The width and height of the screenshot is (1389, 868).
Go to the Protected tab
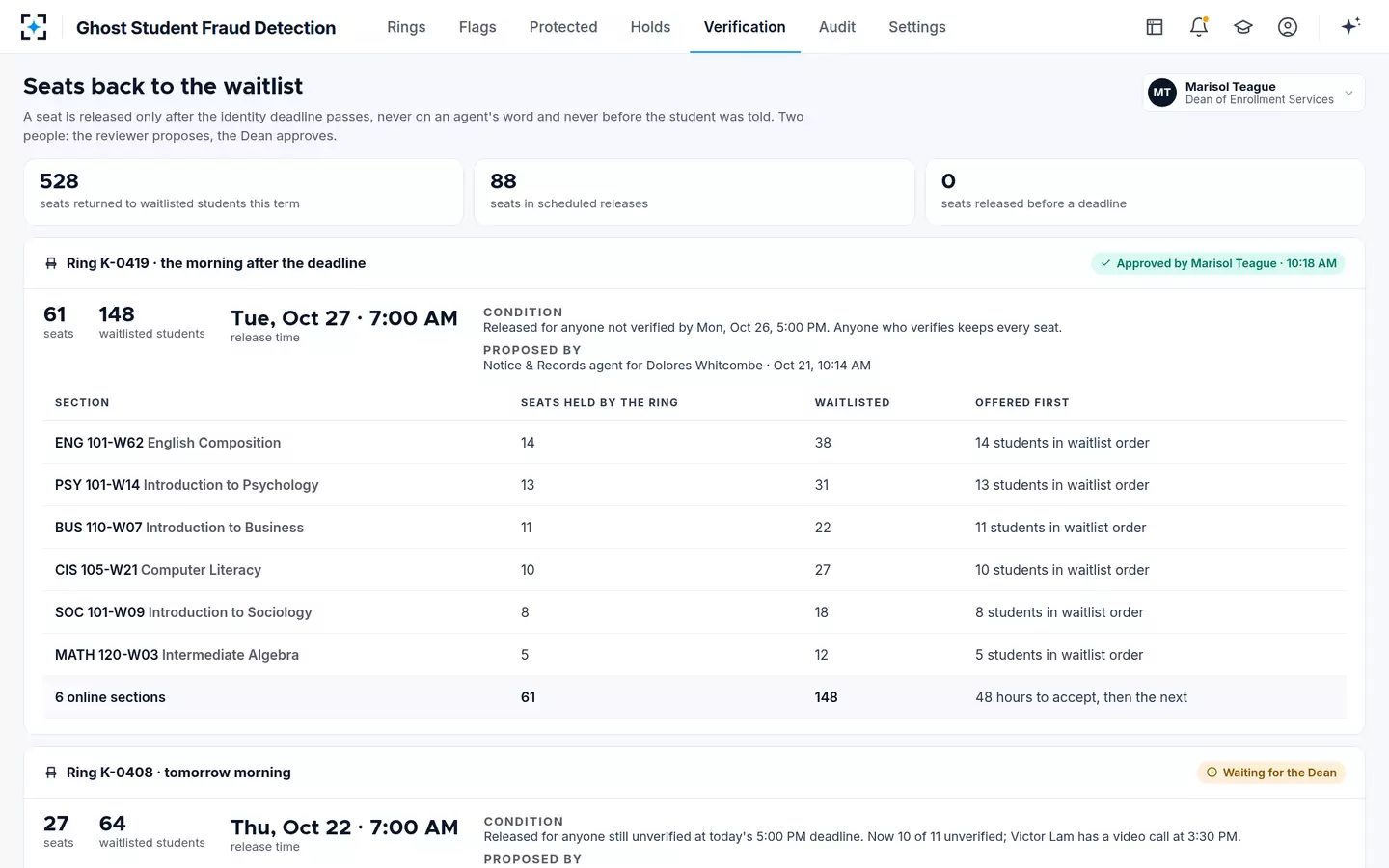[x=563, y=27]
